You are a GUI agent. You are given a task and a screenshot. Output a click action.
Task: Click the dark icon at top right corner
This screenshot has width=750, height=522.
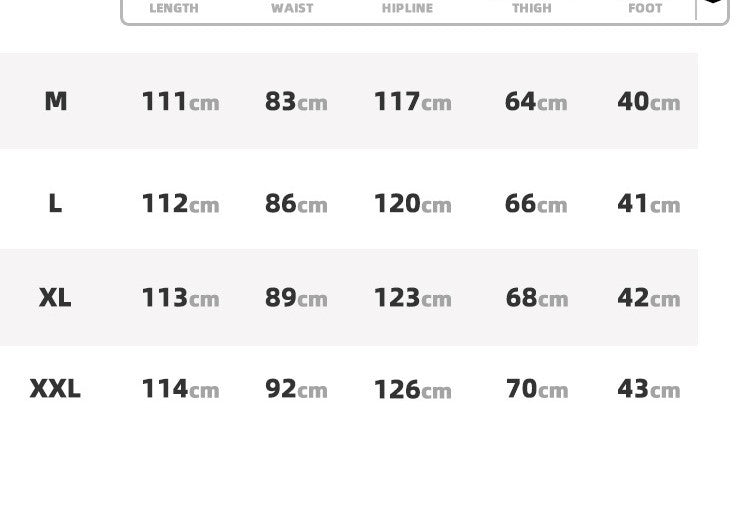click(x=713, y=1)
